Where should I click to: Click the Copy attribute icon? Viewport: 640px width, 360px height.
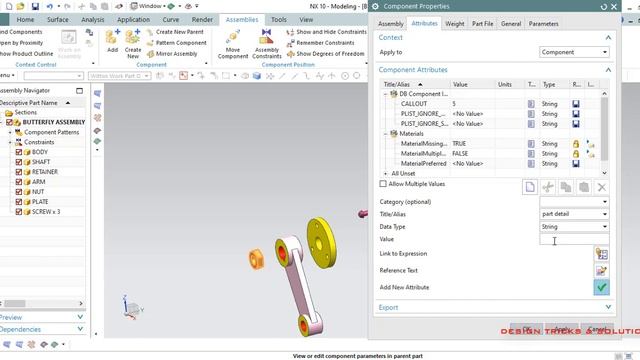[566, 187]
